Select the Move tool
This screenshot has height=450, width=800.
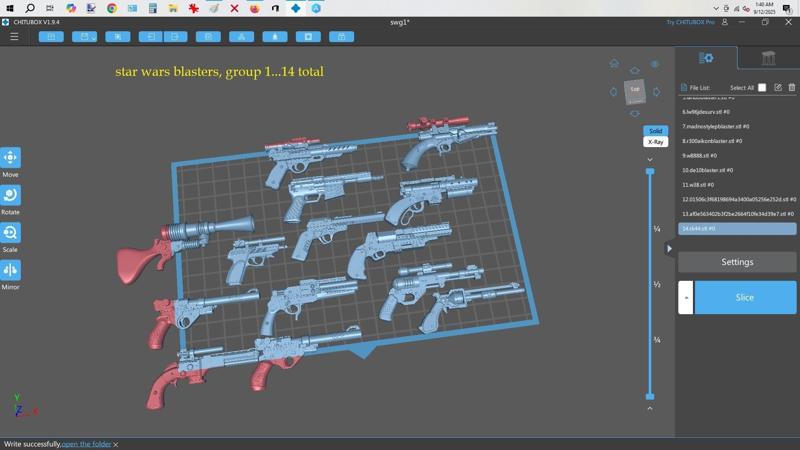coord(10,158)
